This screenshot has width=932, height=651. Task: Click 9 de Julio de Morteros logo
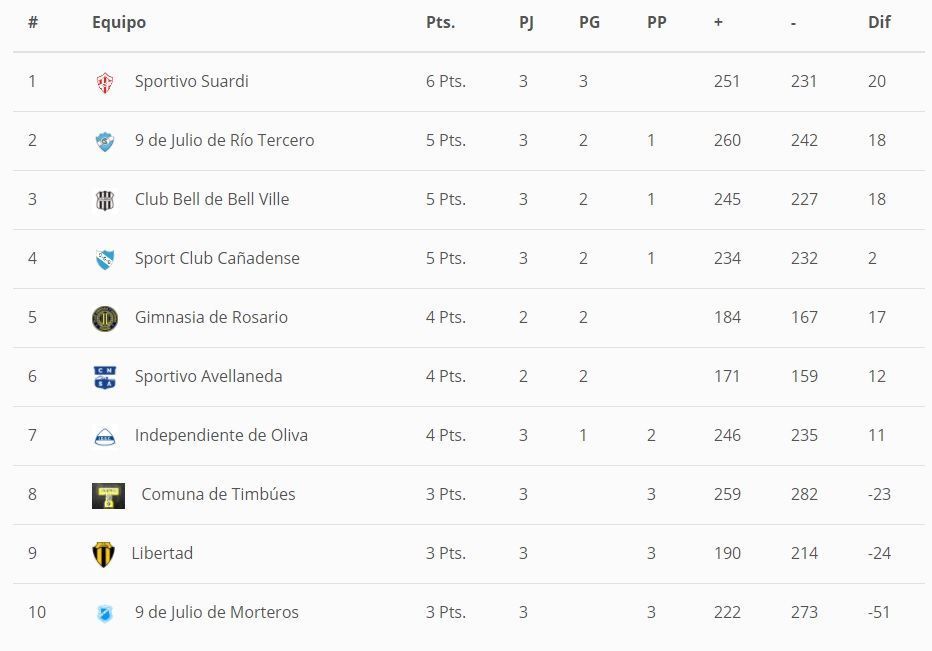[104, 613]
